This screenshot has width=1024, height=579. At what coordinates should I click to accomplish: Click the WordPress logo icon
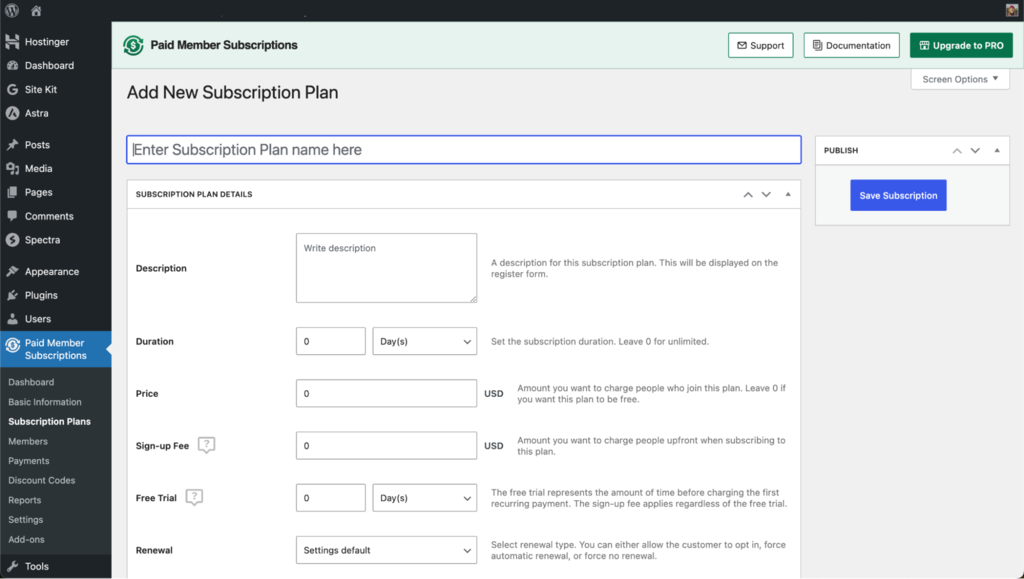(10, 10)
